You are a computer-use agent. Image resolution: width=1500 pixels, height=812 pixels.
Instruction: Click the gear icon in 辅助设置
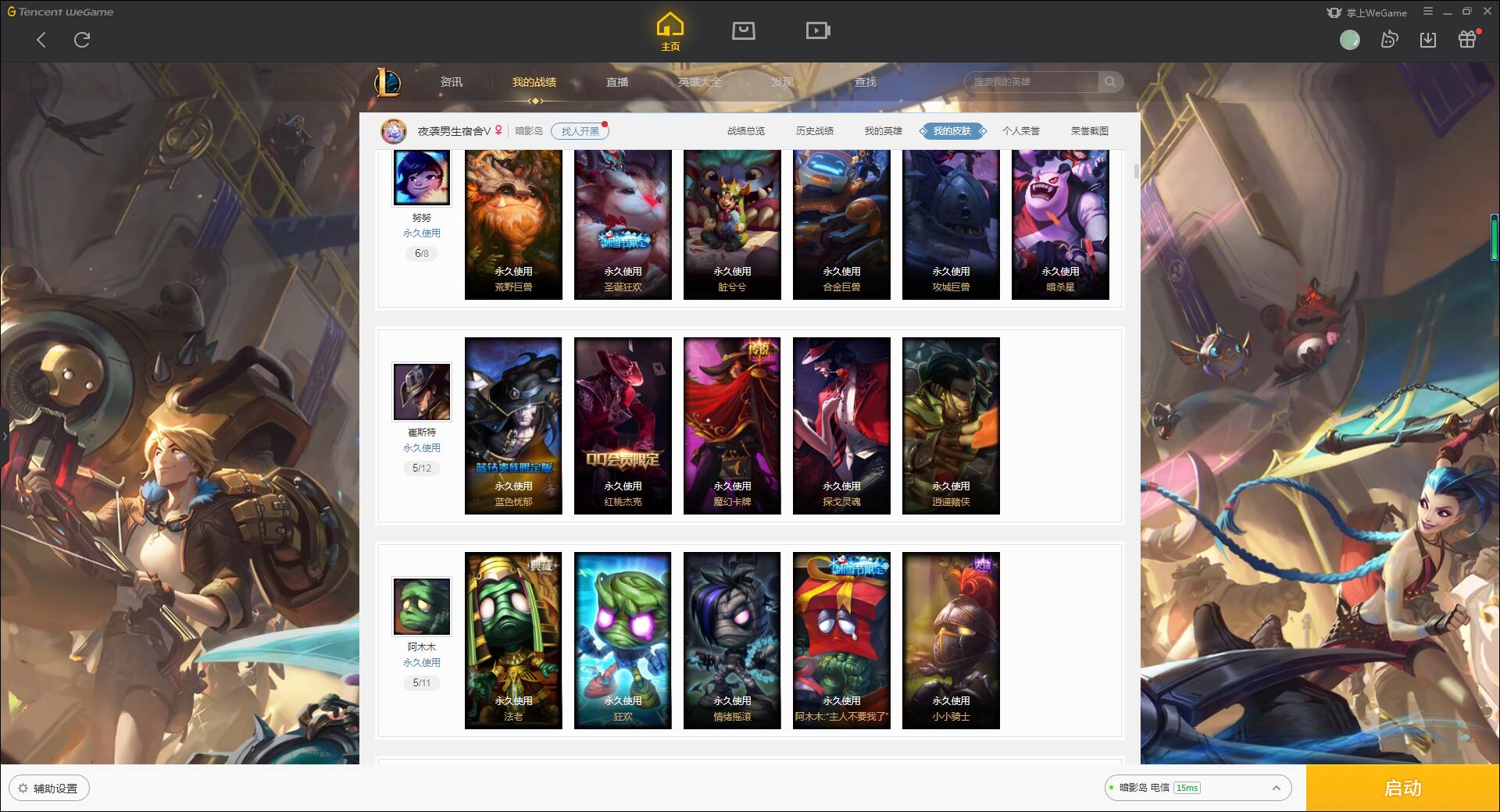point(23,789)
